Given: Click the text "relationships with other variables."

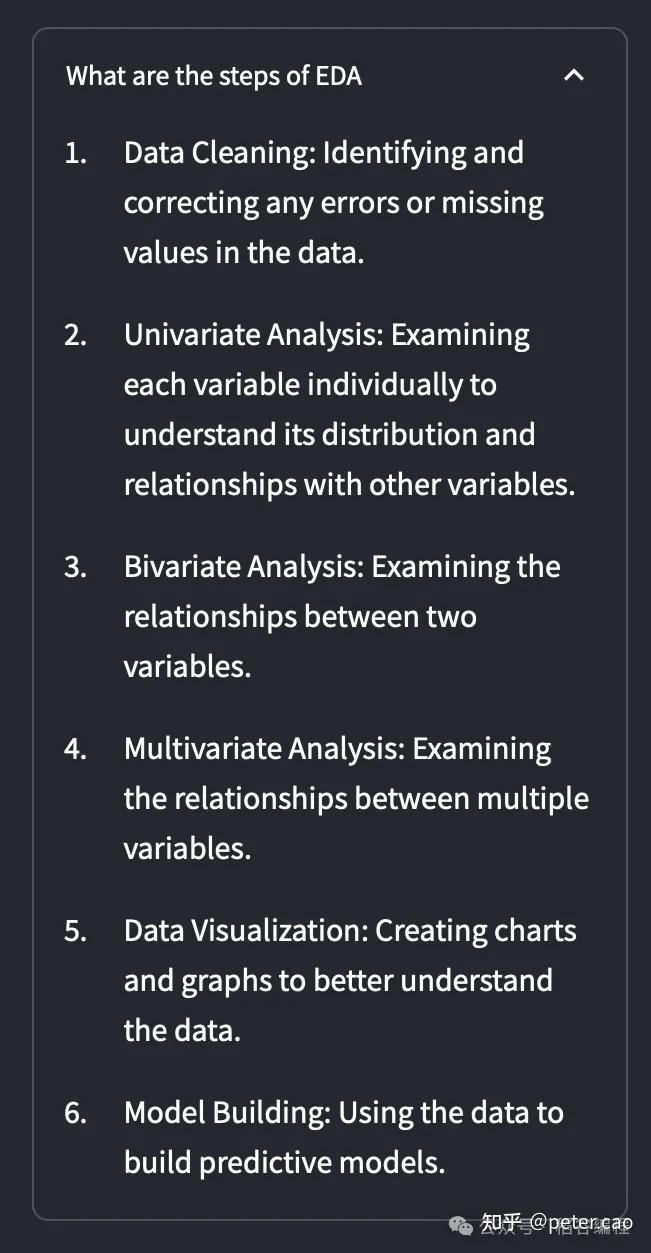Looking at the screenshot, I should (x=349, y=485).
